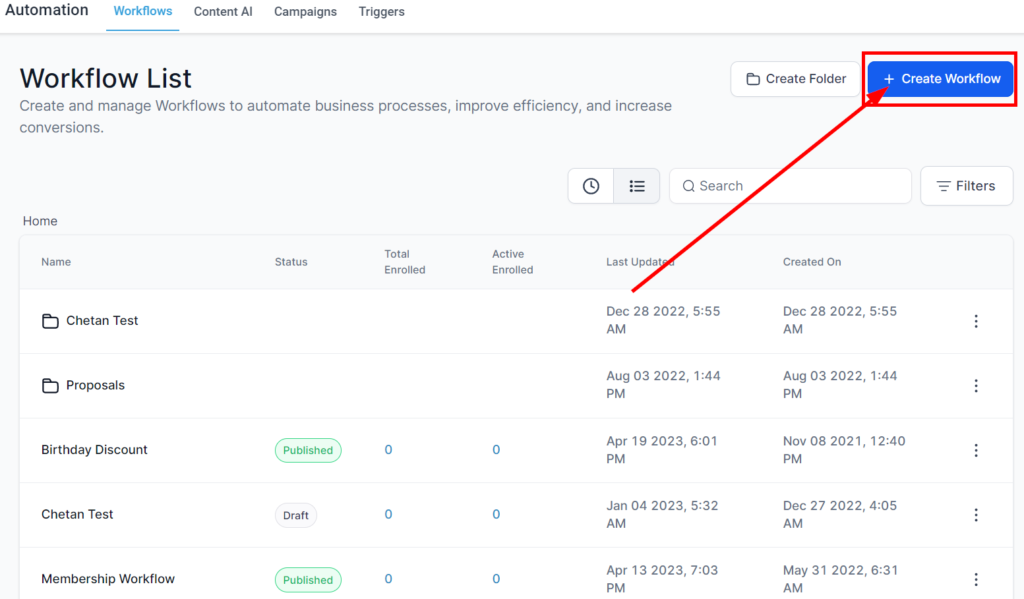Switch to the list view icon
The width and height of the screenshot is (1024, 599).
(637, 186)
